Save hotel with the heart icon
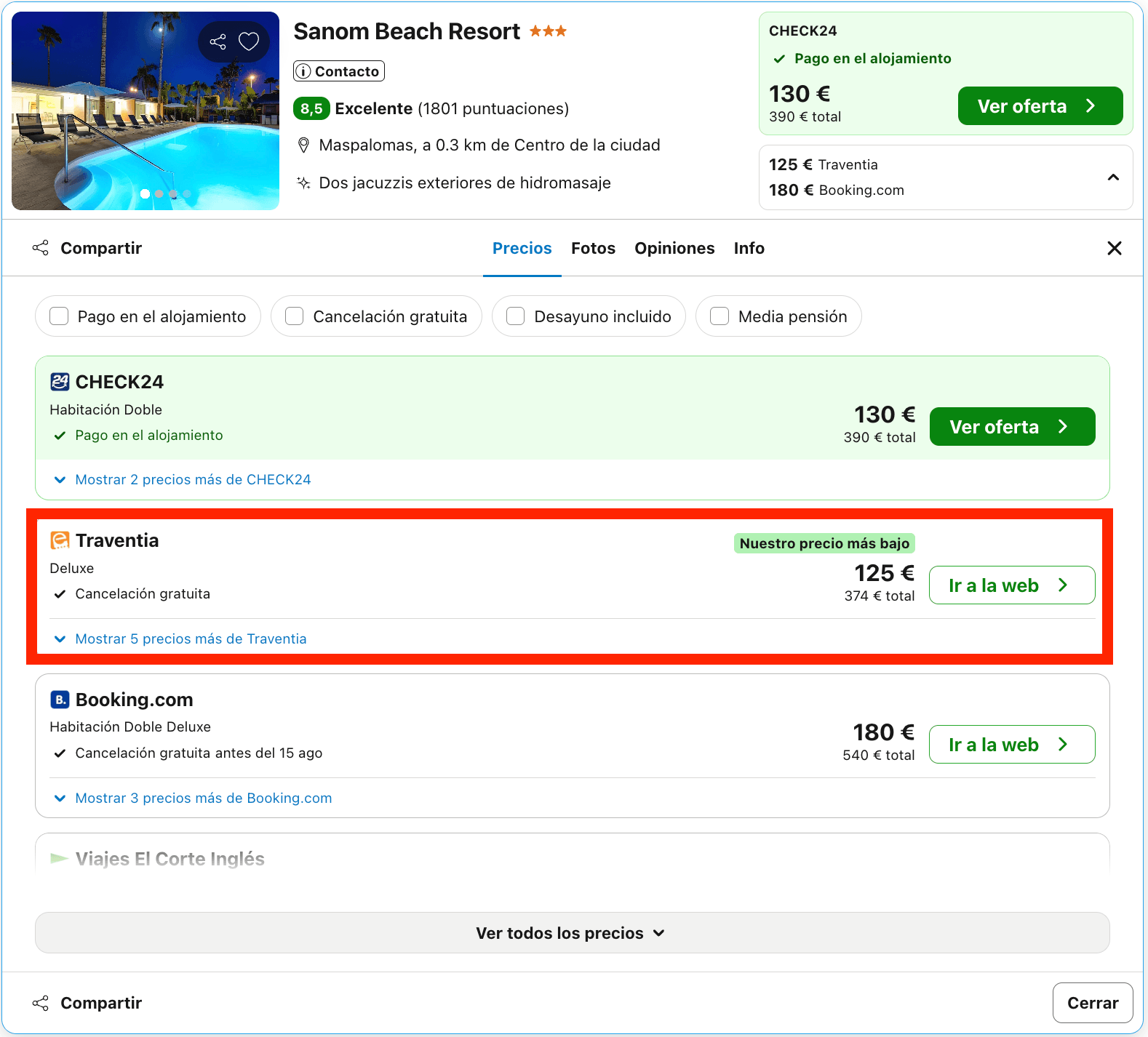The width and height of the screenshot is (1148, 1037). click(x=249, y=41)
